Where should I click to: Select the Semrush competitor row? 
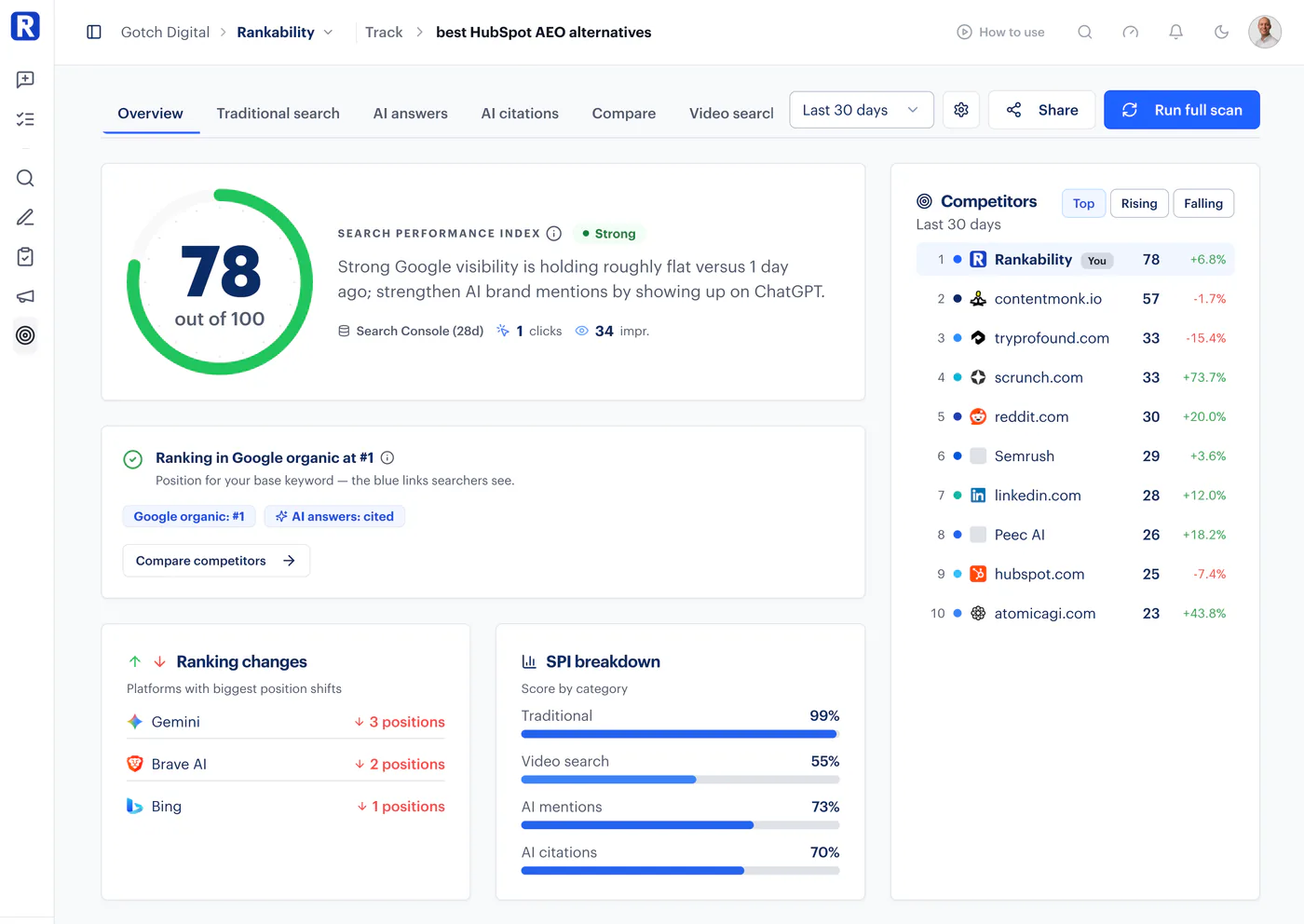pyautogui.click(x=1076, y=456)
